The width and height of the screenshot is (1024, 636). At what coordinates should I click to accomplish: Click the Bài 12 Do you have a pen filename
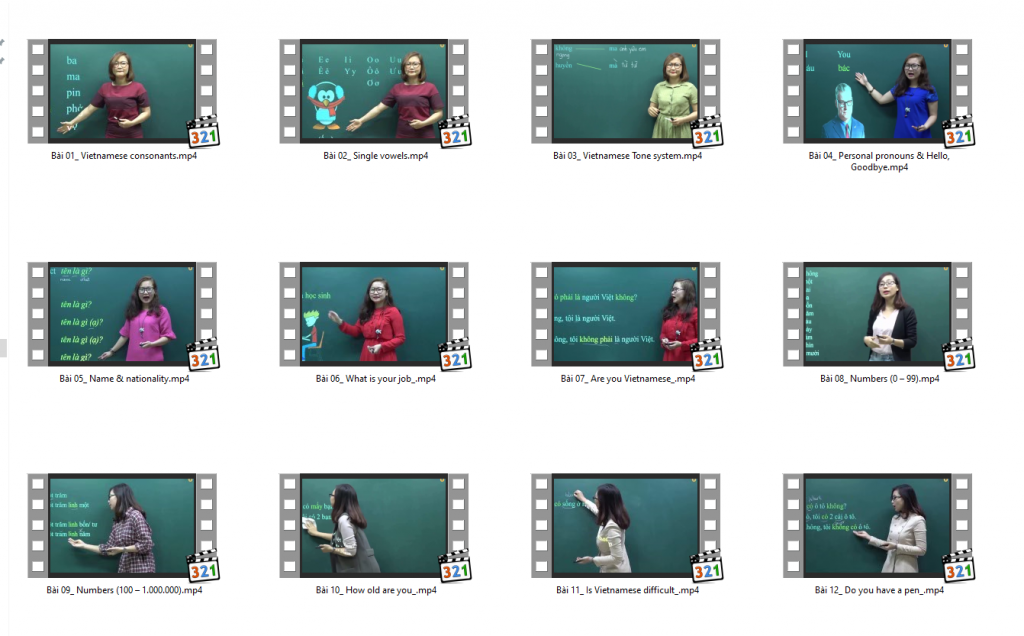tap(879, 590)
